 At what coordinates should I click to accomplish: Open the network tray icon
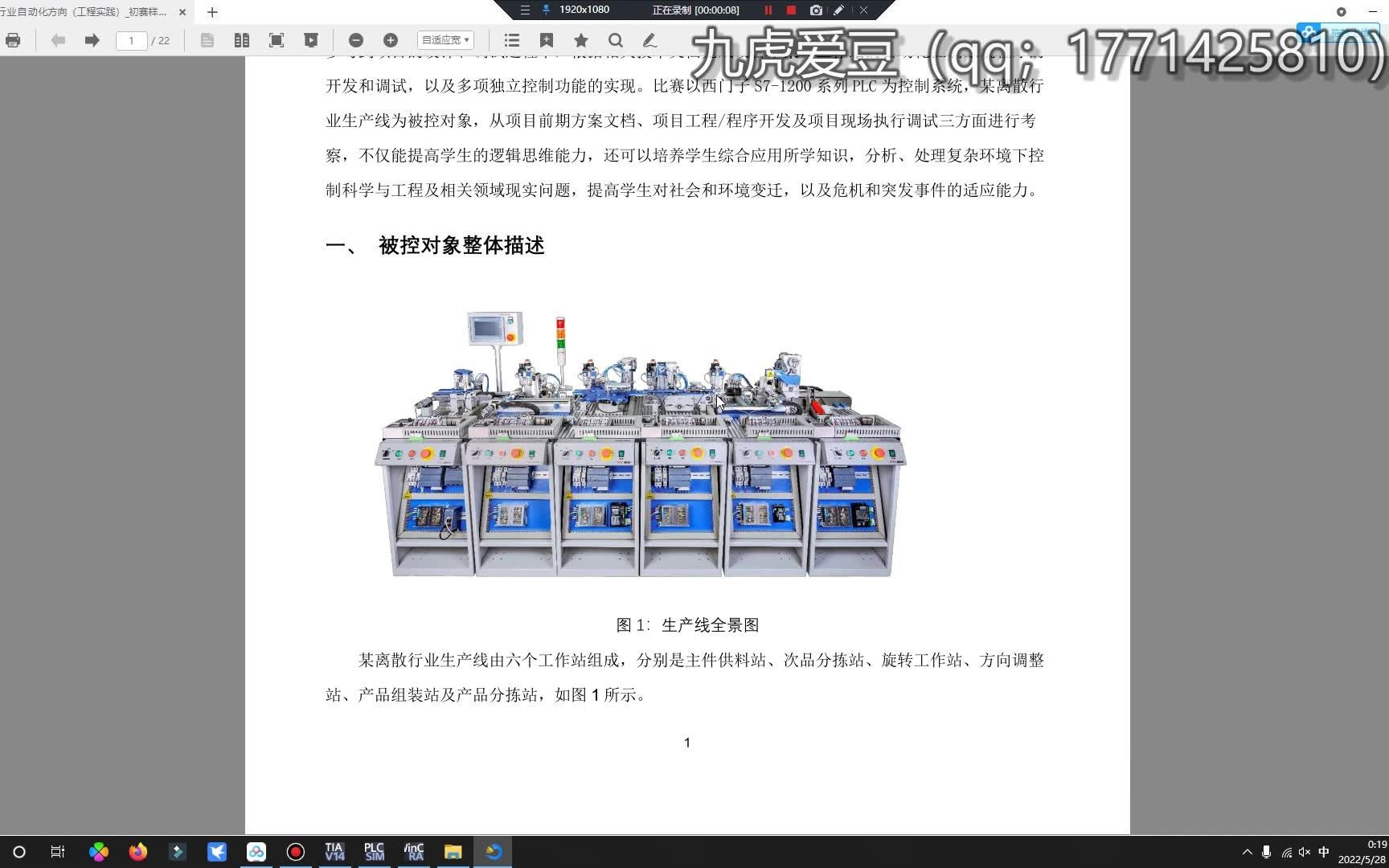[x=1286, y=852]
